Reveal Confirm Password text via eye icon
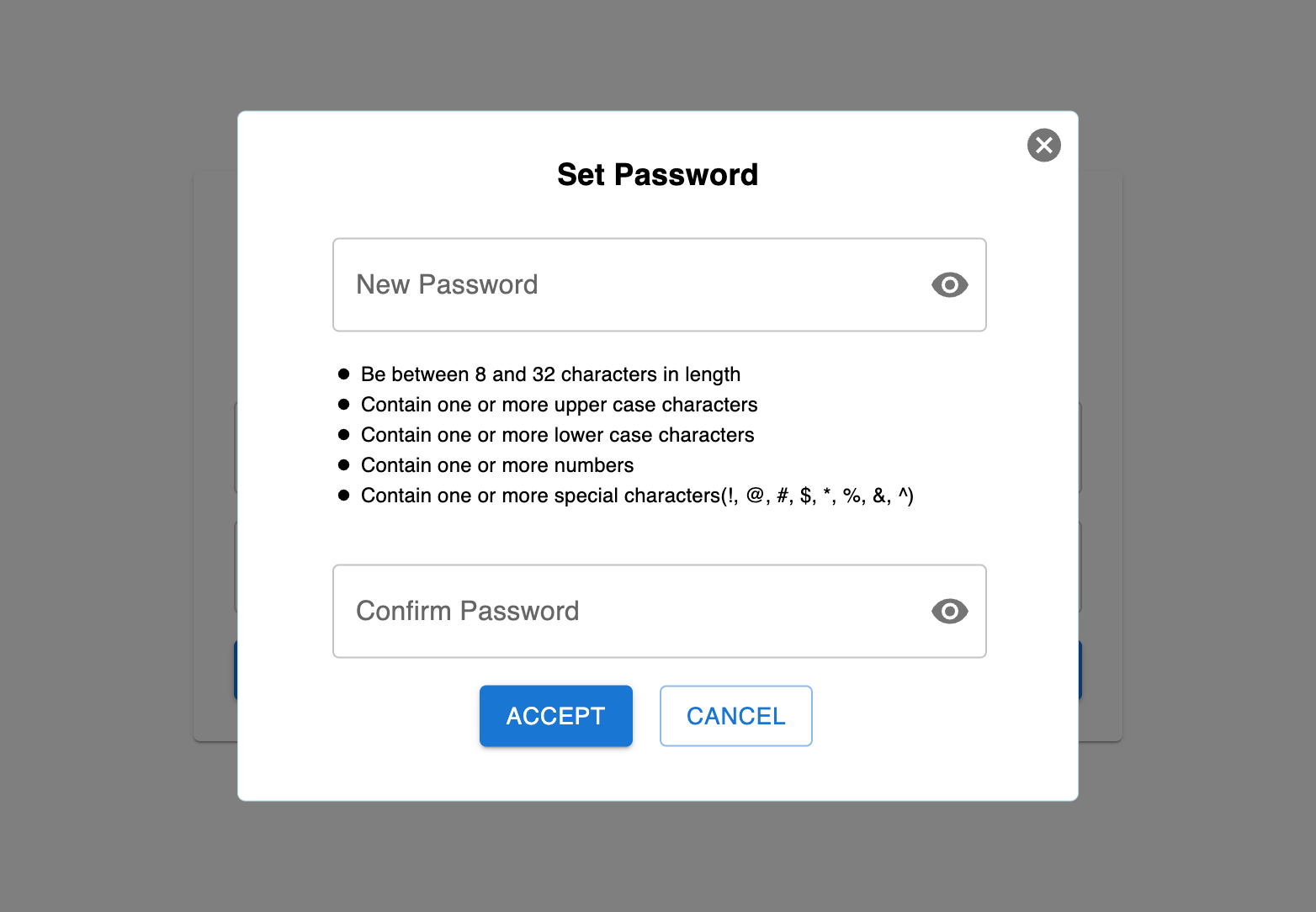Viewport: 1316px width, 912px height. click(x=949, y=612)
